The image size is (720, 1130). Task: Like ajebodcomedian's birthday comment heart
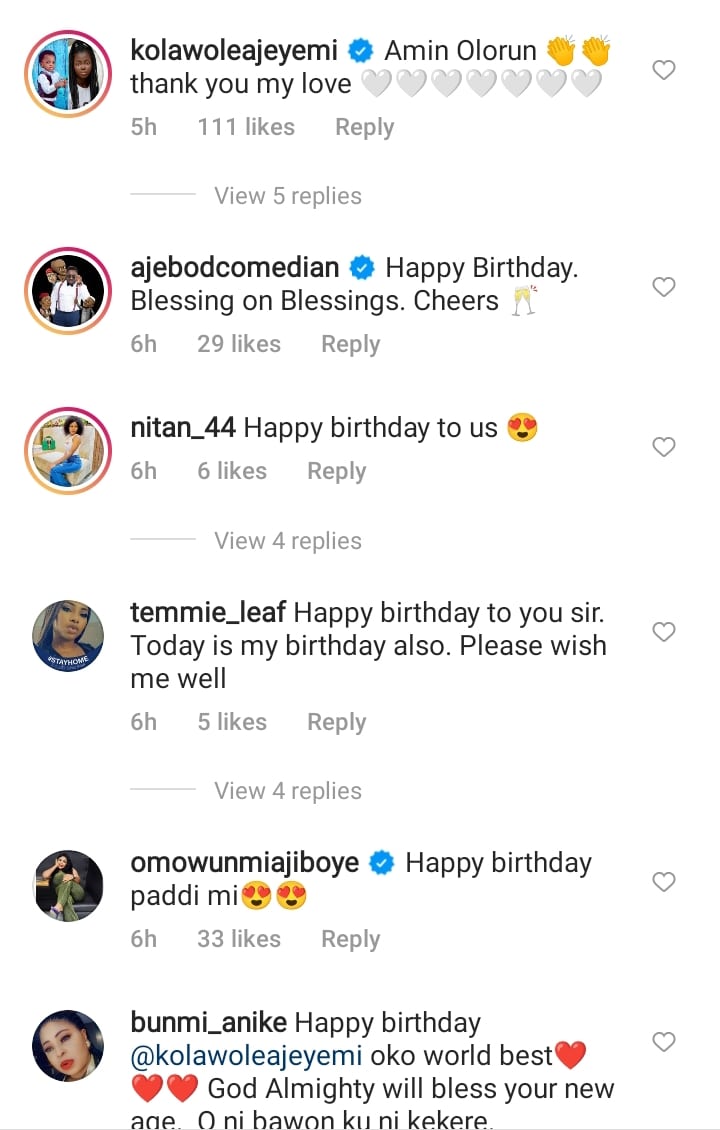[x=663, y=287]
